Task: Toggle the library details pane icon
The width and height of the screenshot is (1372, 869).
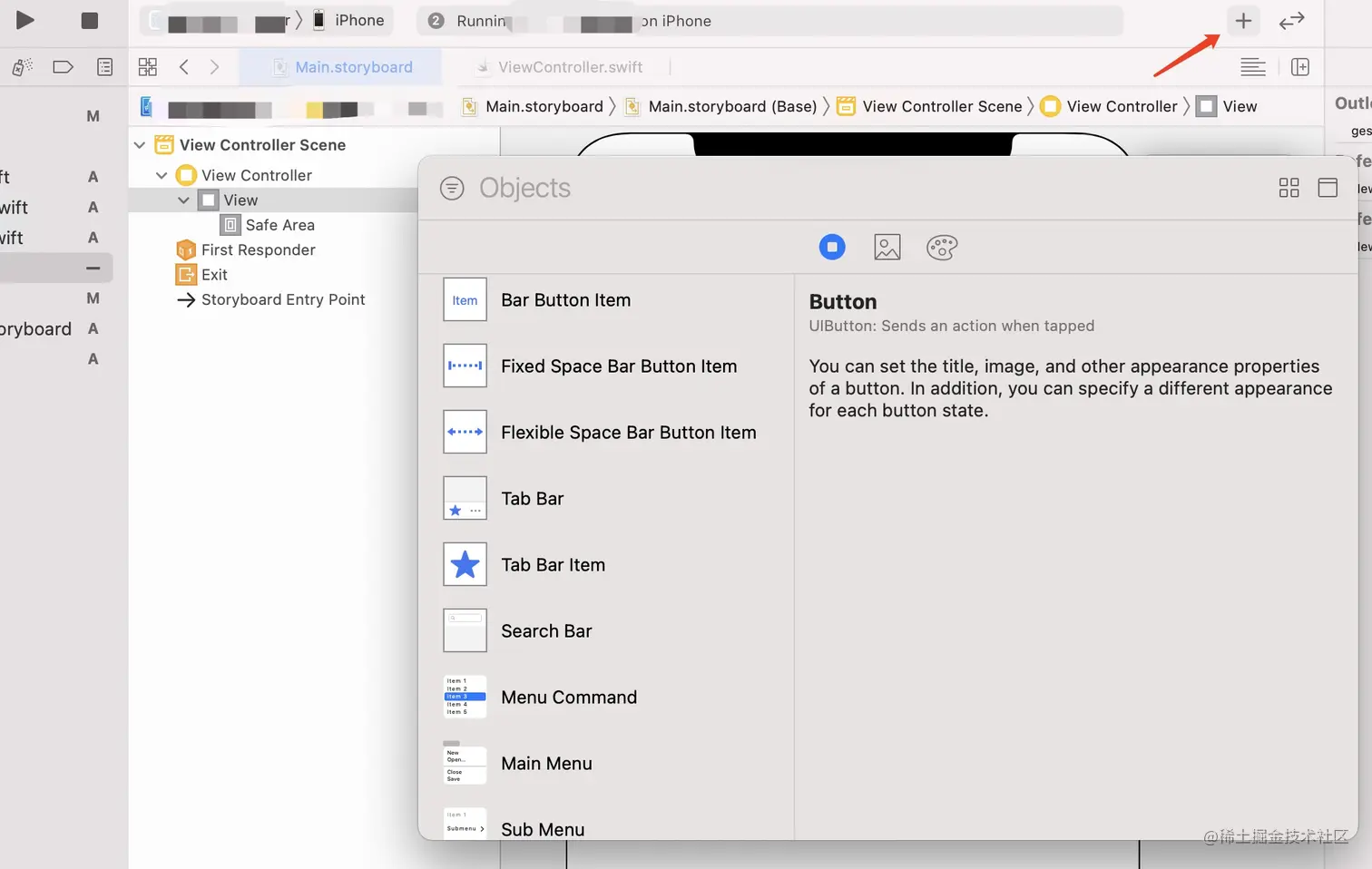Action: [x=1328, y=188]
